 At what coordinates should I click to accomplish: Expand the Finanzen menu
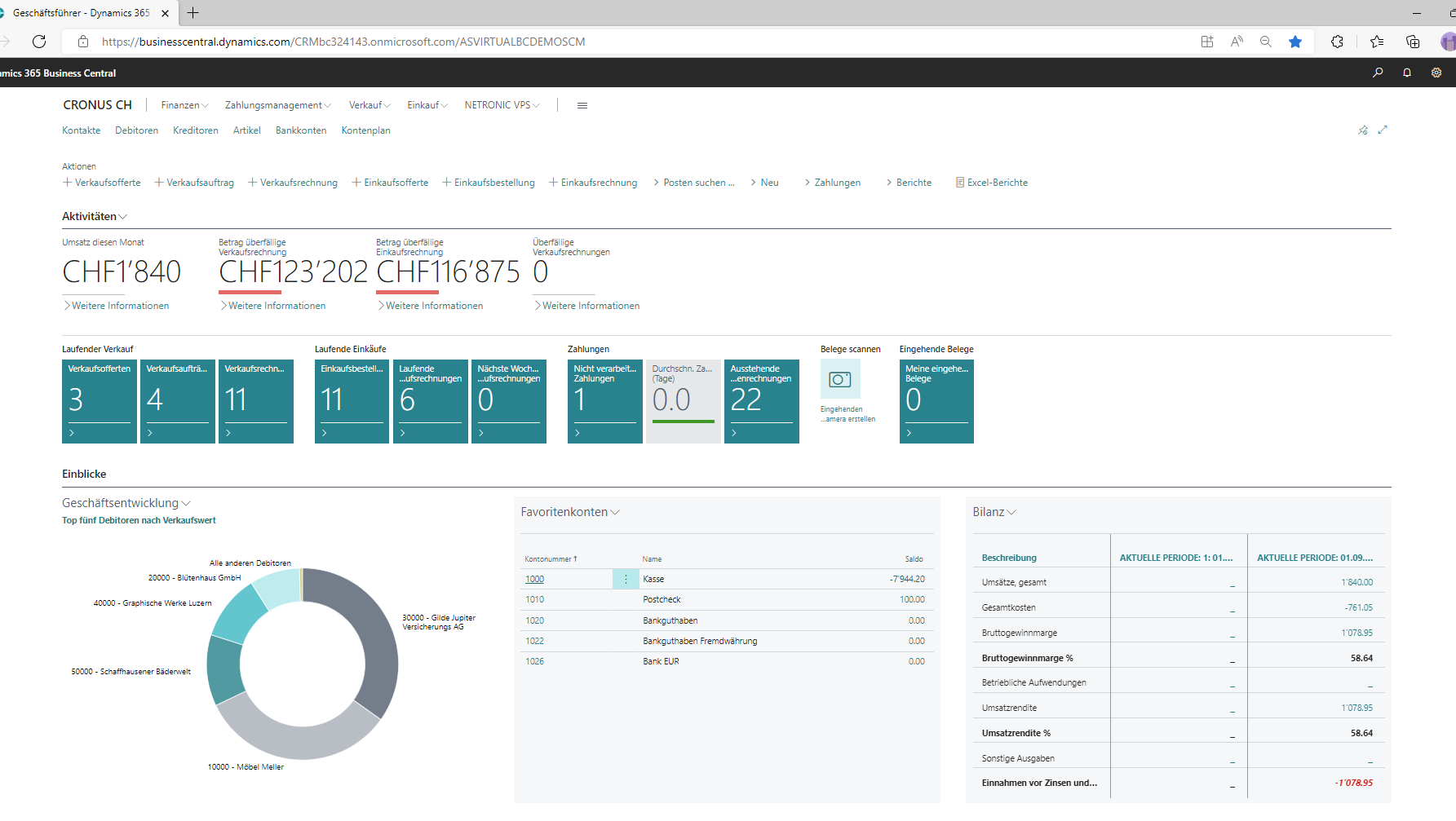click(184, 105)
